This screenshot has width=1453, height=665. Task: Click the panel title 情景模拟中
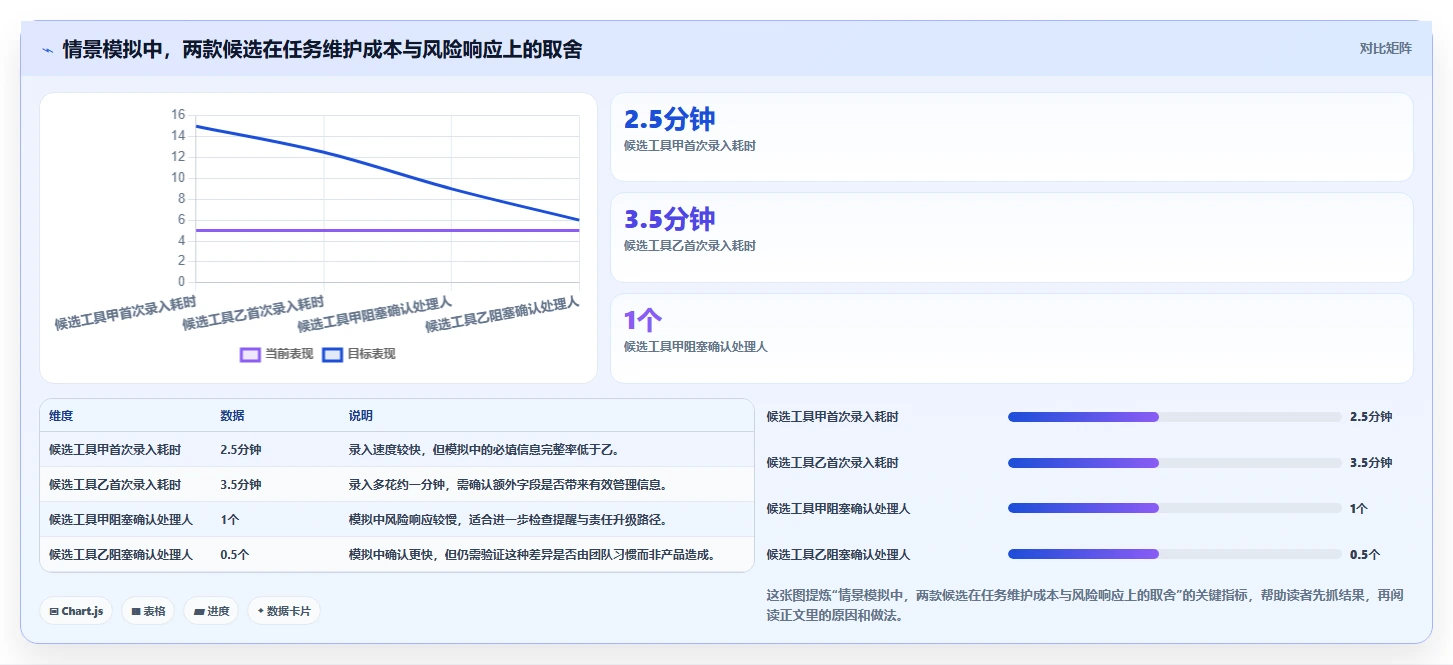click(x=322, y=50)
